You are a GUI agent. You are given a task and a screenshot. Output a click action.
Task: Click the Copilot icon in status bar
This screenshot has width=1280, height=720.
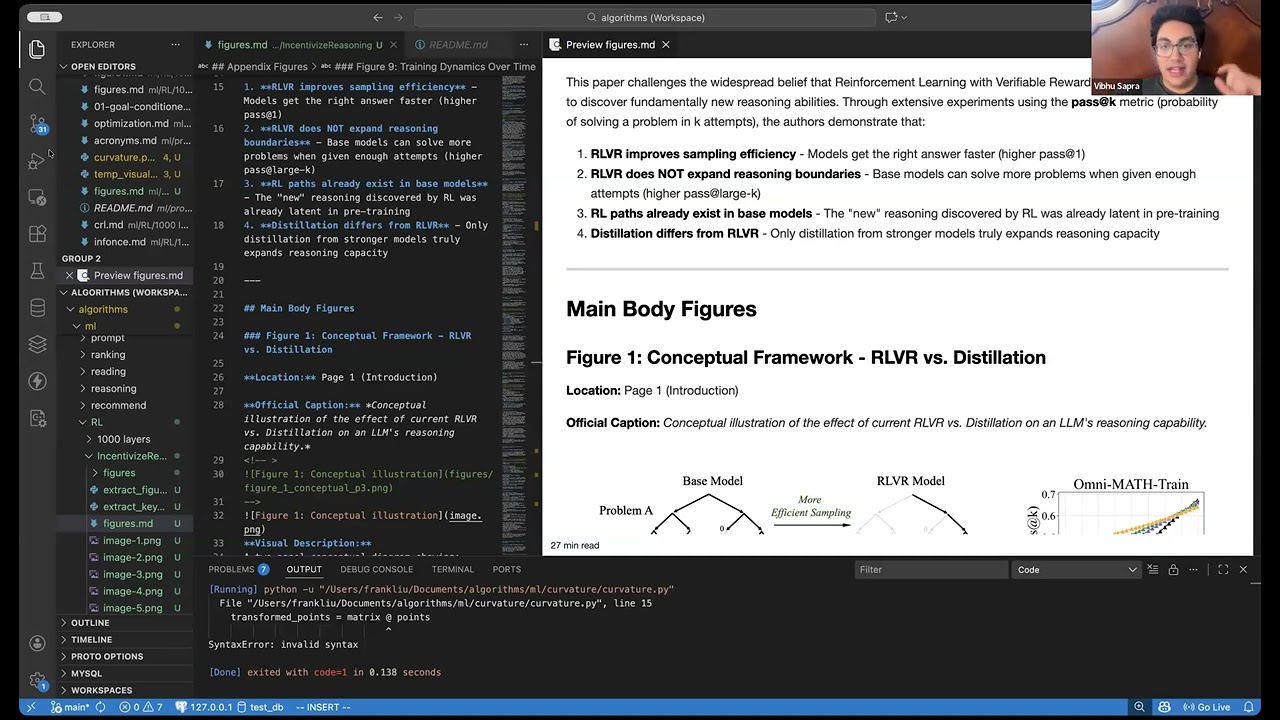(1164, 707)
